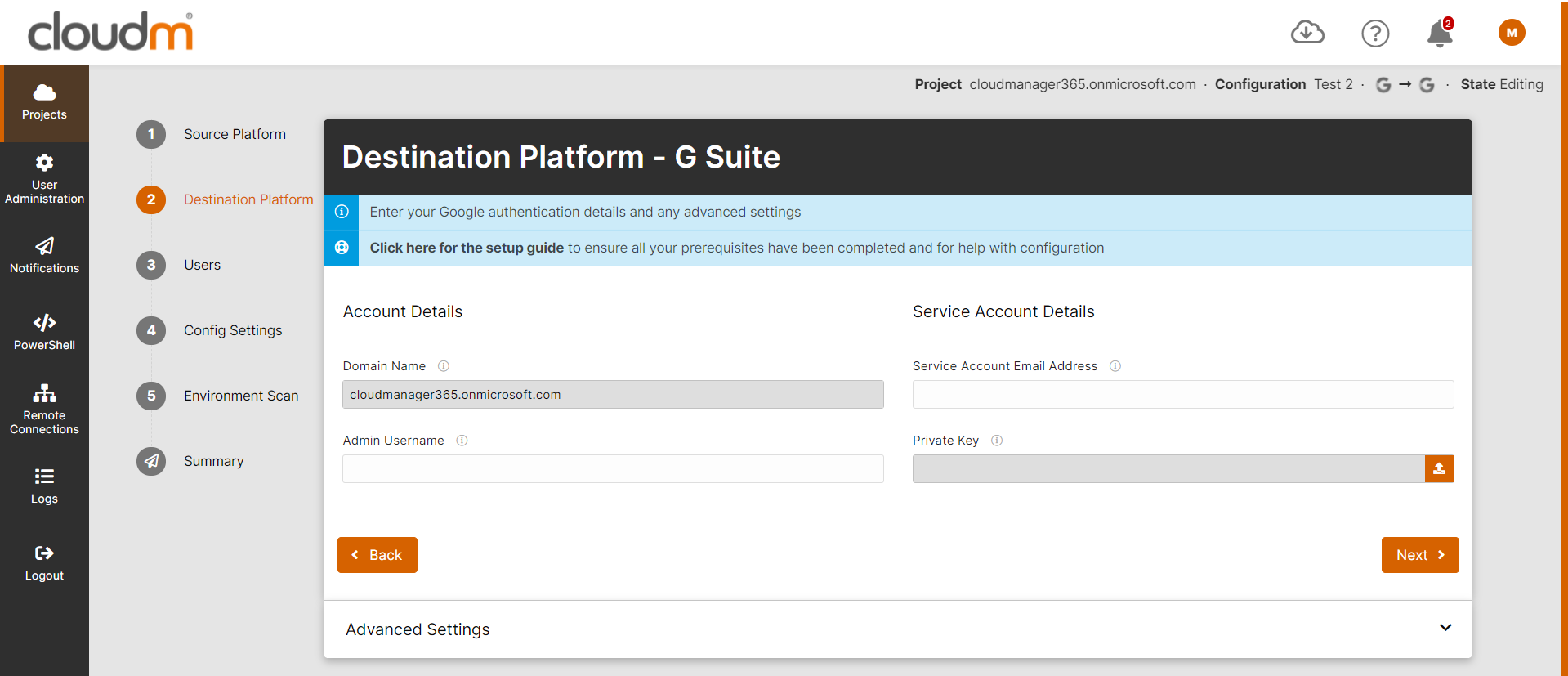Open the 'Click here for the setup guide' link

coord(467,248)
